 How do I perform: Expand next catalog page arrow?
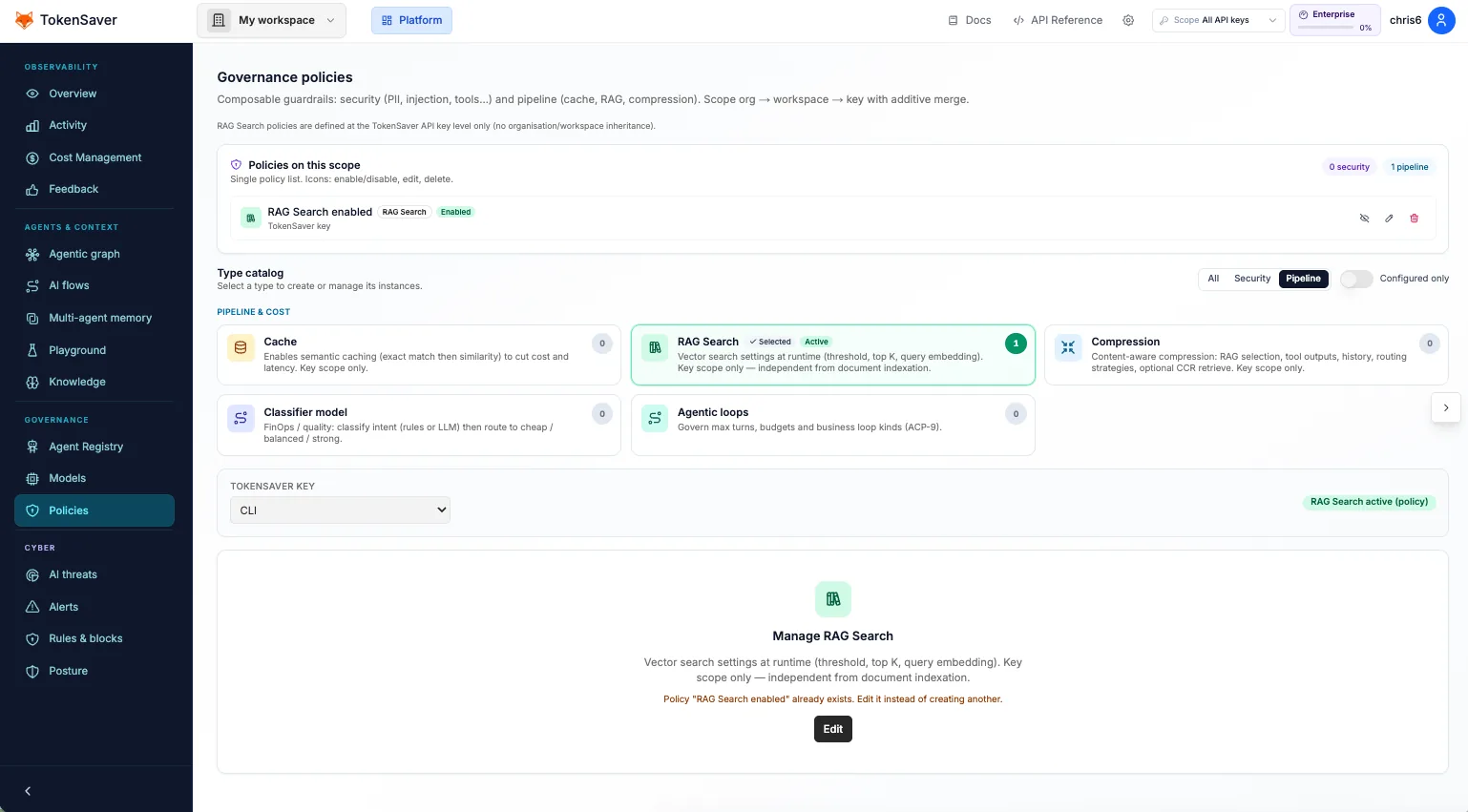click(1446, 407)
